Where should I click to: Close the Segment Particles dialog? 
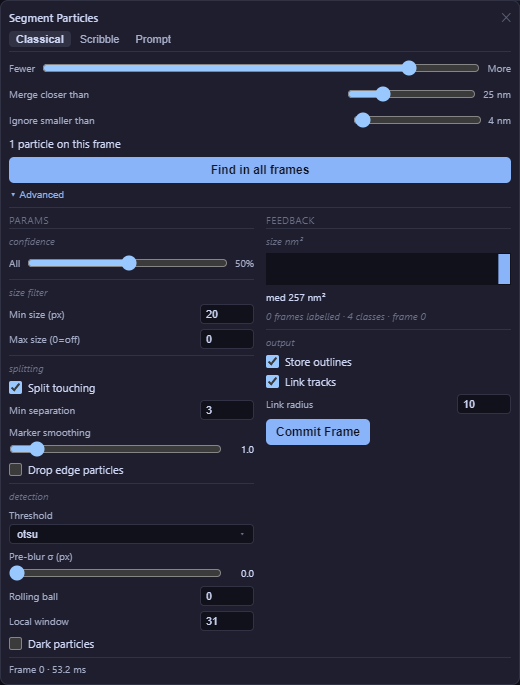[x=506, y=17]
